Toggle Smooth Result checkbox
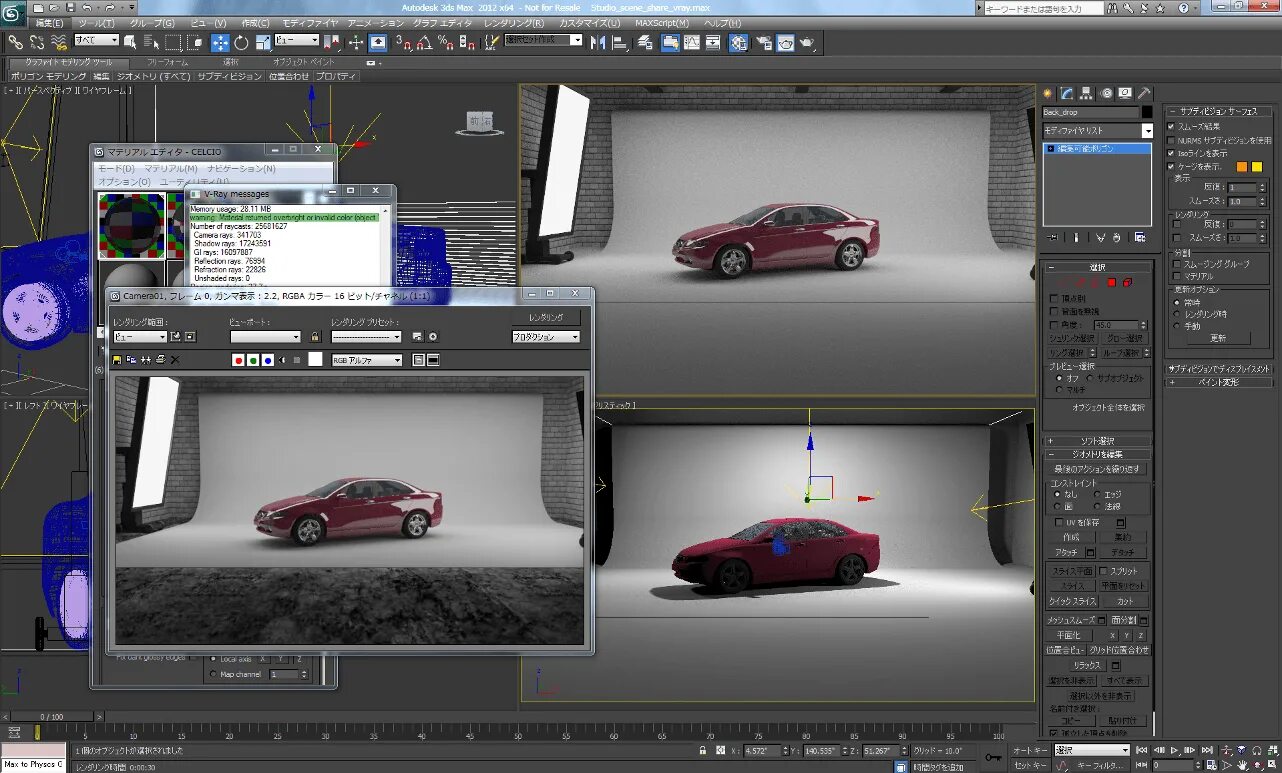Screen dimensions: 1282x773 [x=1173, y=127]
